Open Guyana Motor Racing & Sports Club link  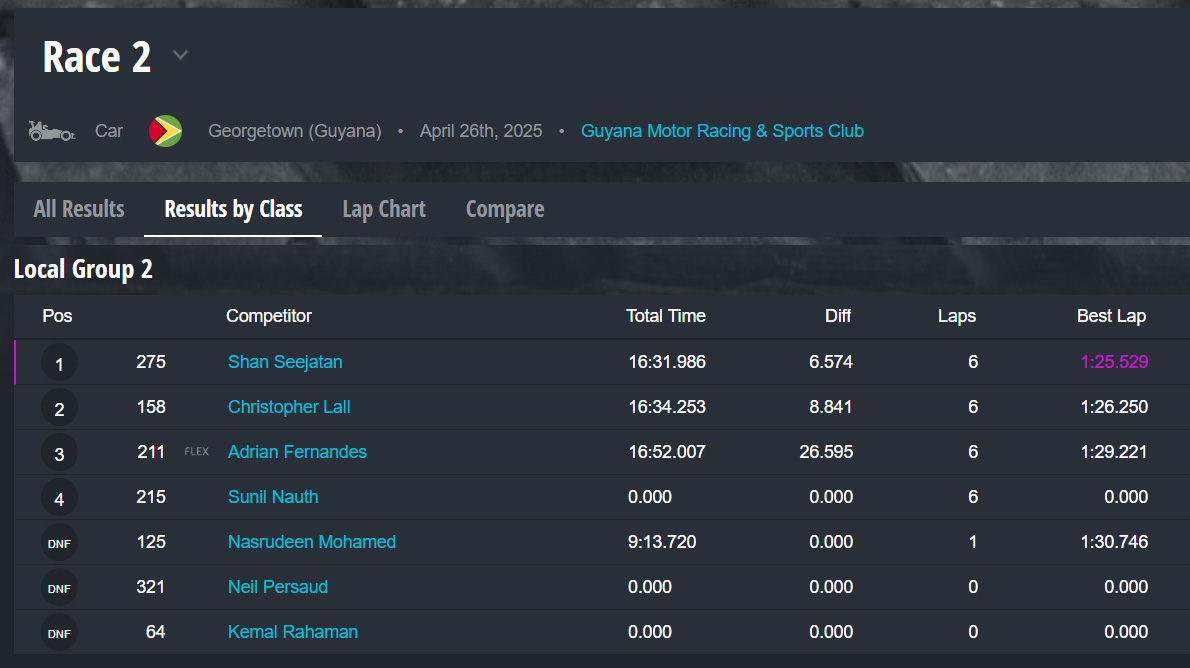(722, 131)
